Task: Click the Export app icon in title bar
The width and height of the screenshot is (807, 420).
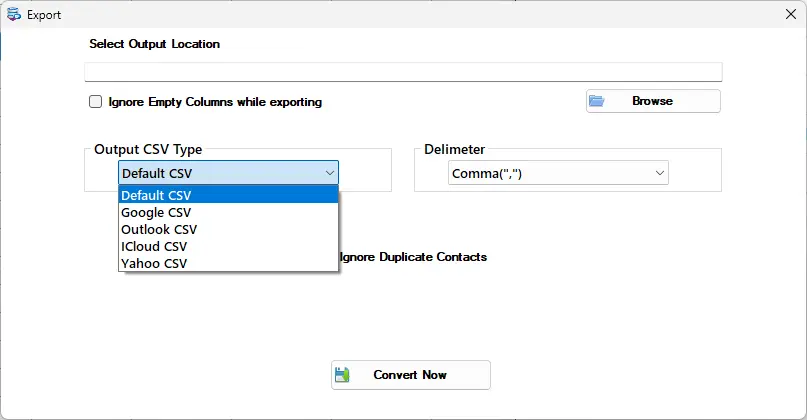Action: (14, 14)
